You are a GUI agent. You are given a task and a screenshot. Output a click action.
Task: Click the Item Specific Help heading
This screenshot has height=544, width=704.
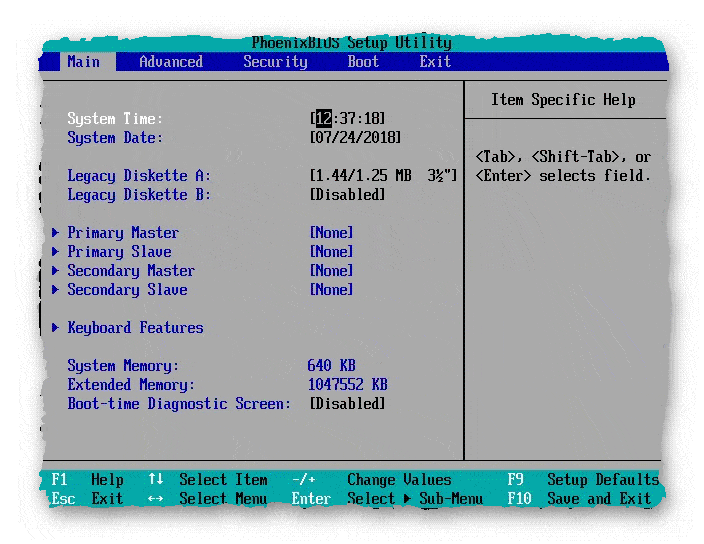[563, 100]
